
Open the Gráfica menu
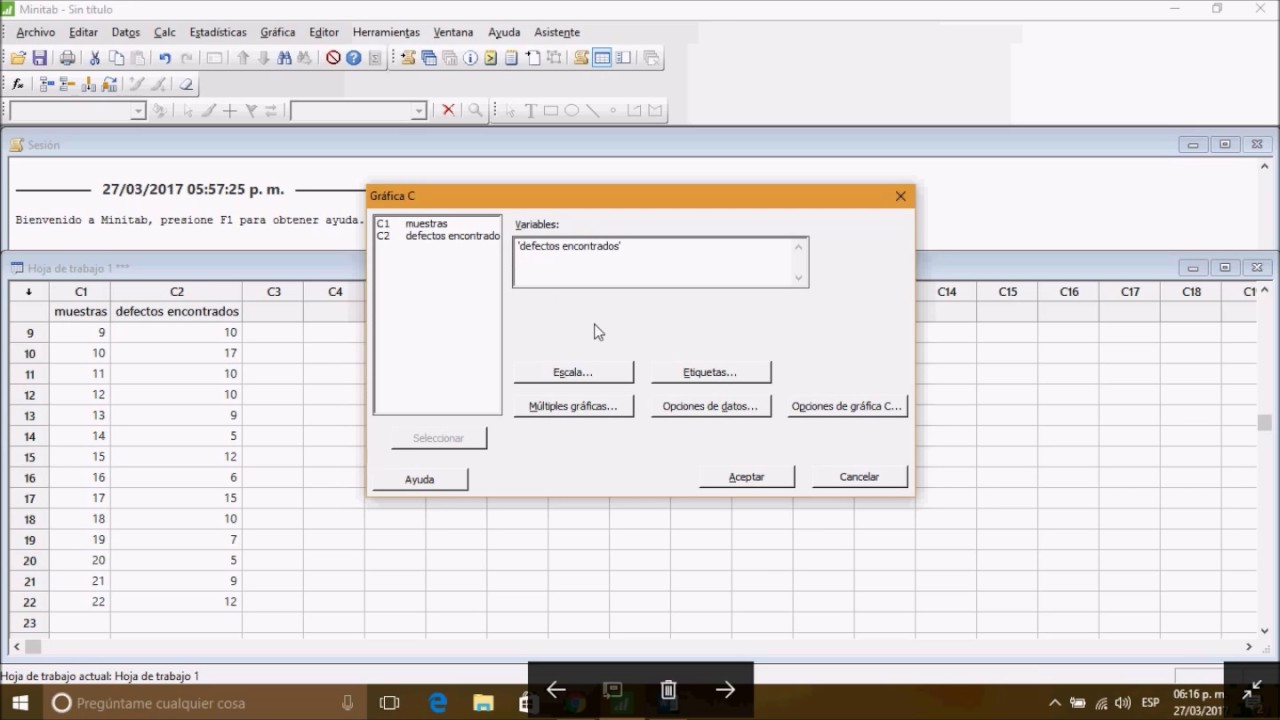(x=277, y=32)
